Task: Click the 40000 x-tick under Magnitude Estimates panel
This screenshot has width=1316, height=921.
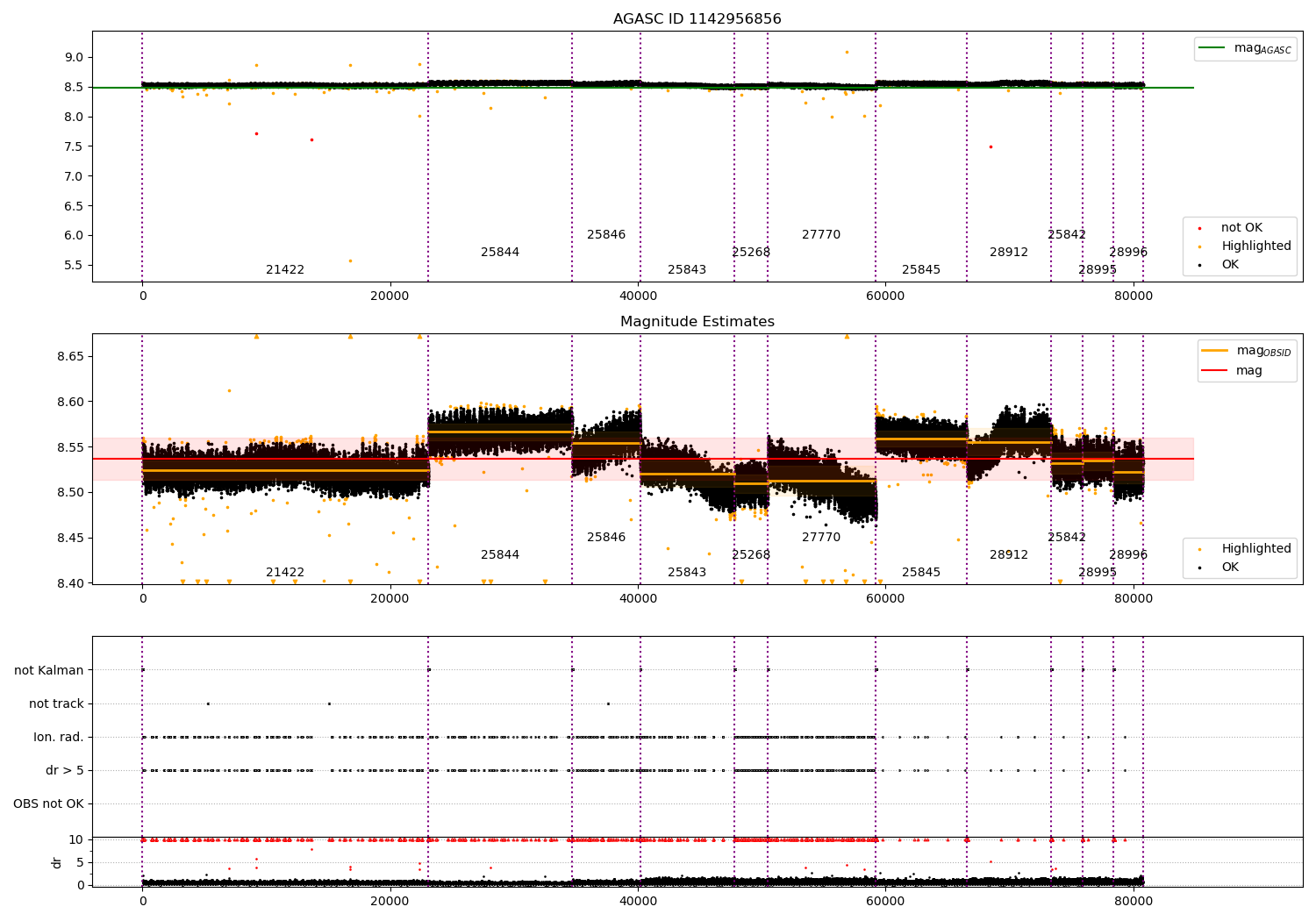Action: (x=638, y=599)
